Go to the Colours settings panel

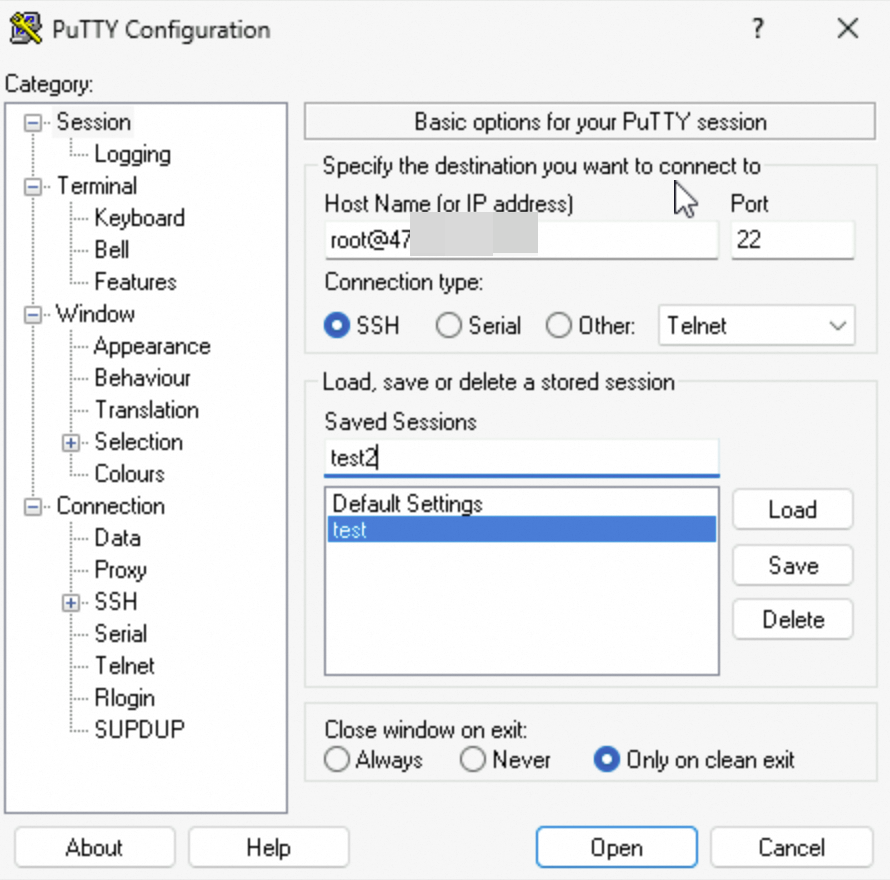coord(129,474)
